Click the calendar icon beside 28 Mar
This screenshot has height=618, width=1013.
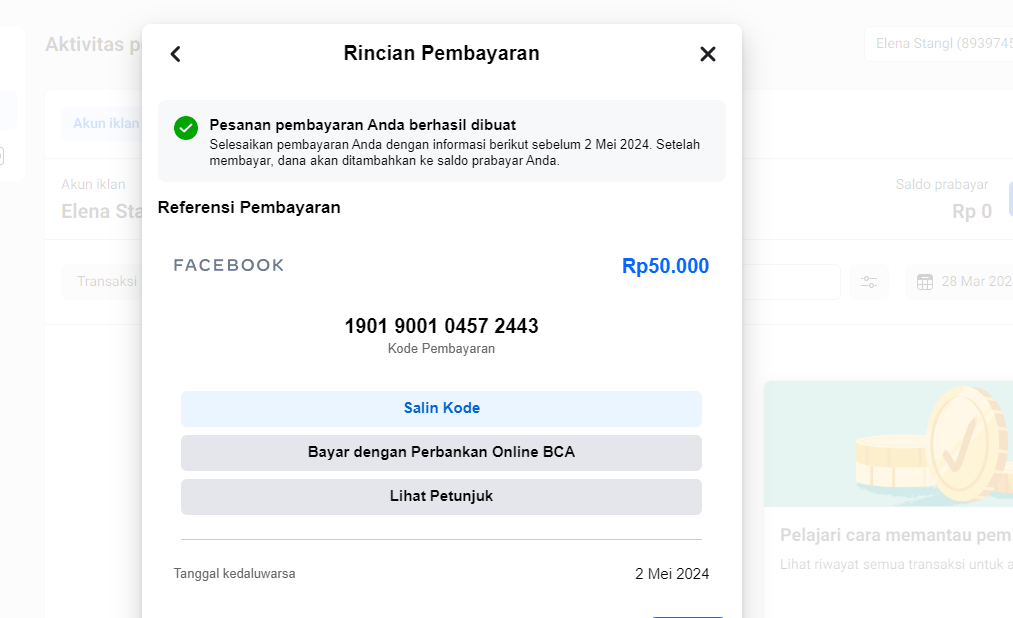[x=925, y=282]
